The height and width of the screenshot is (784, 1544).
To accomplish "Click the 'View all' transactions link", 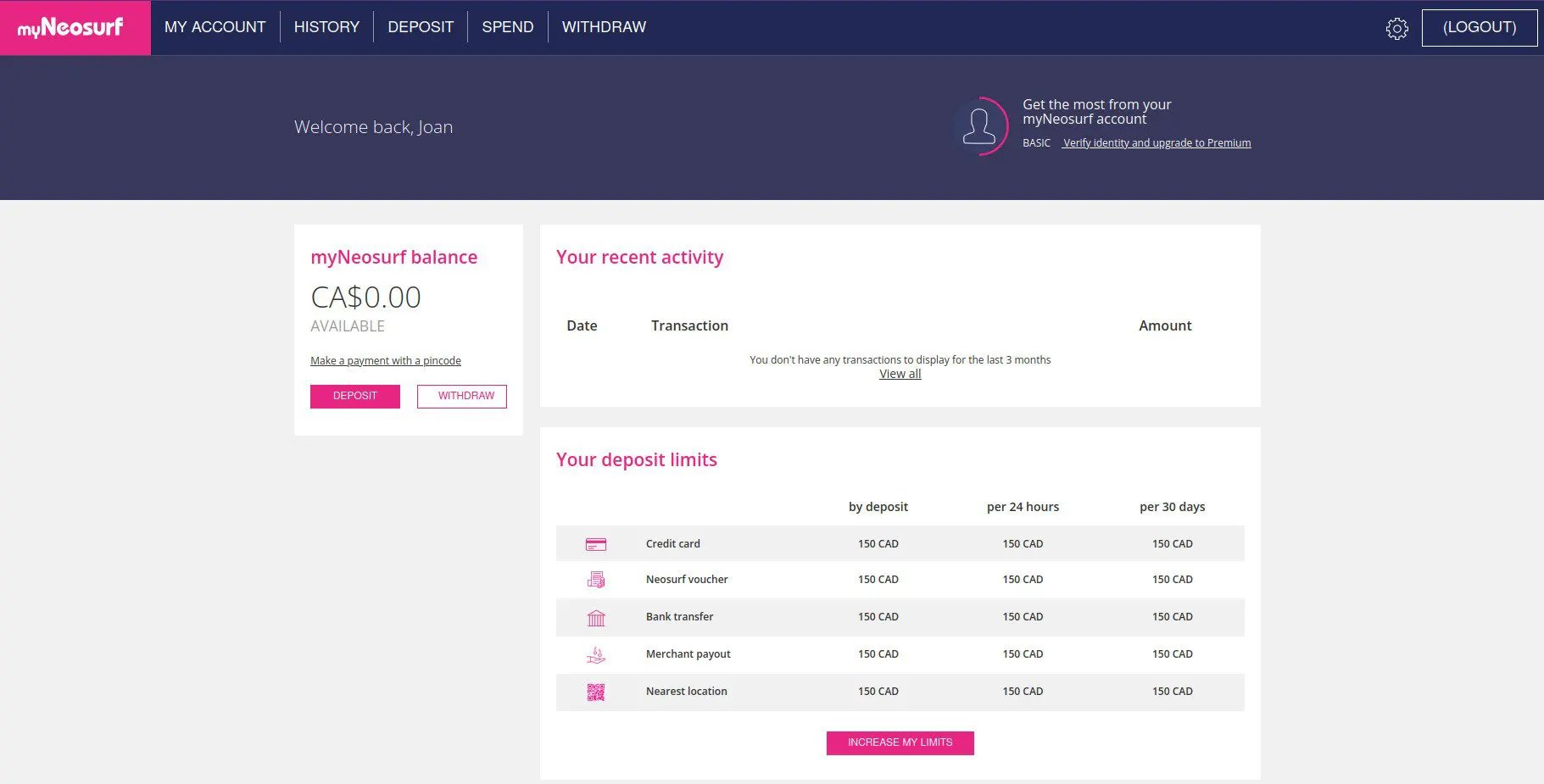I will [x=900, y=374].
